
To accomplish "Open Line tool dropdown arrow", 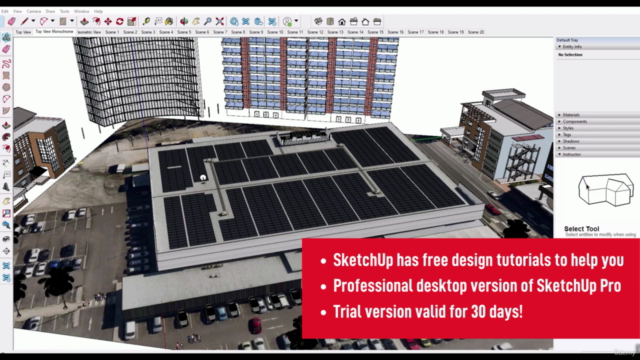I will click(x=33, y=21).
